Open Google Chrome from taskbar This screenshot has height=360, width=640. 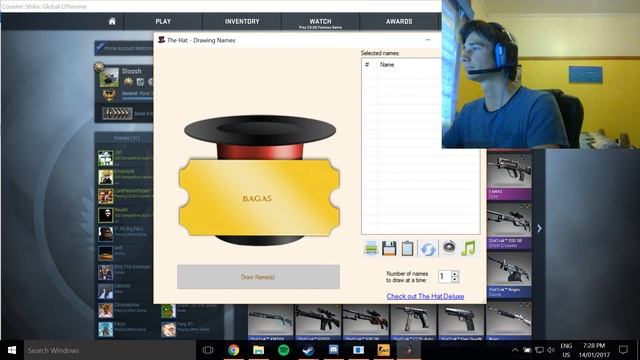(x=233, y=350)
